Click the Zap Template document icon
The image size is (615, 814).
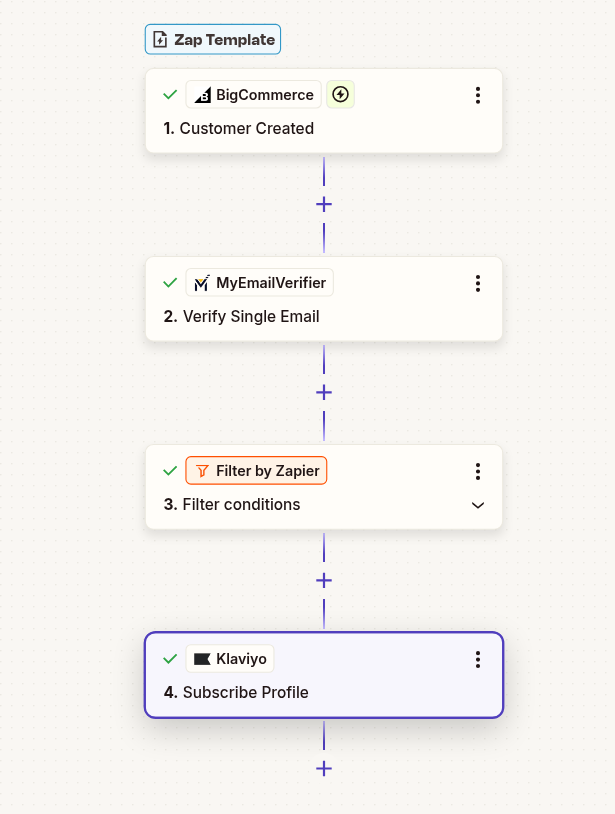pyautogui.click(x=160, y=39)
